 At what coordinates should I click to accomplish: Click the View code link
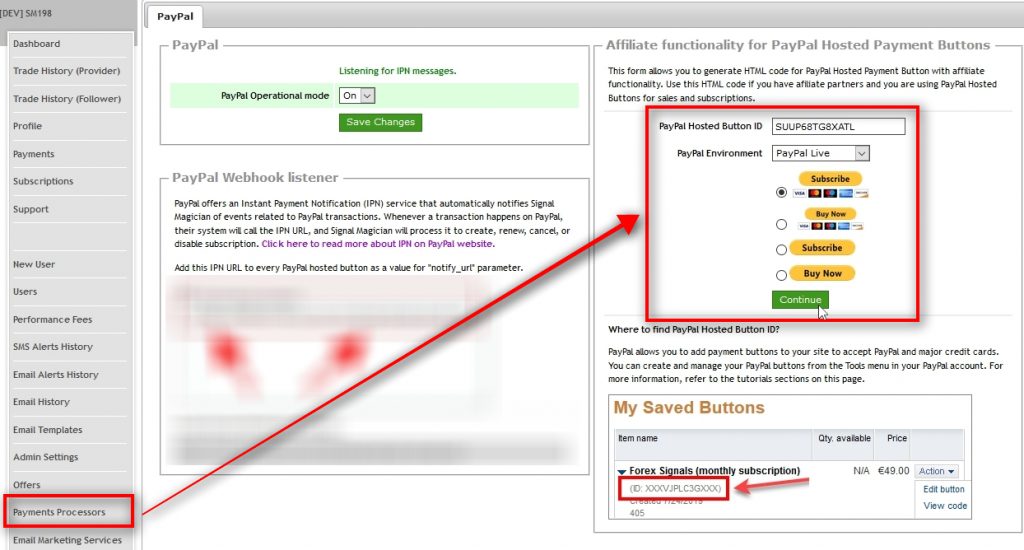pyautogui.click(x=944, y=506)
